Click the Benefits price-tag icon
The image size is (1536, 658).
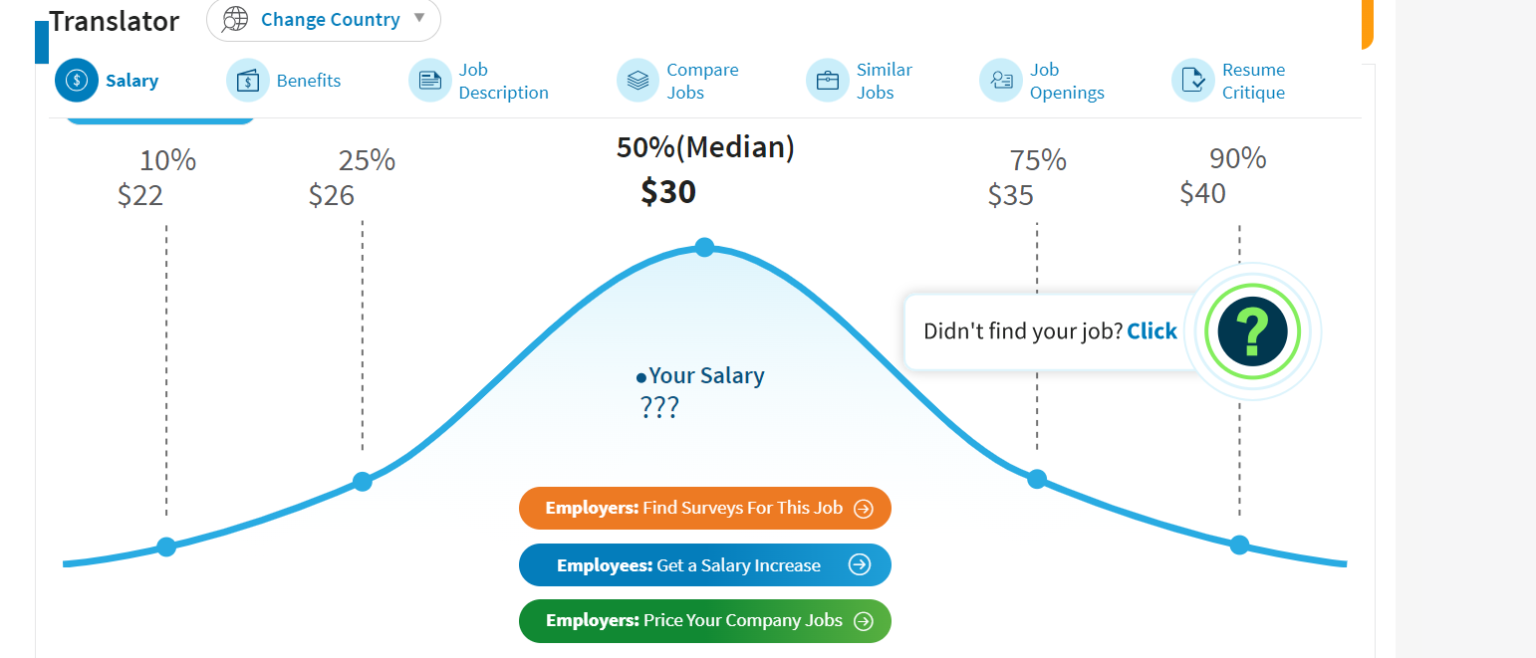[x=248, y=80]
